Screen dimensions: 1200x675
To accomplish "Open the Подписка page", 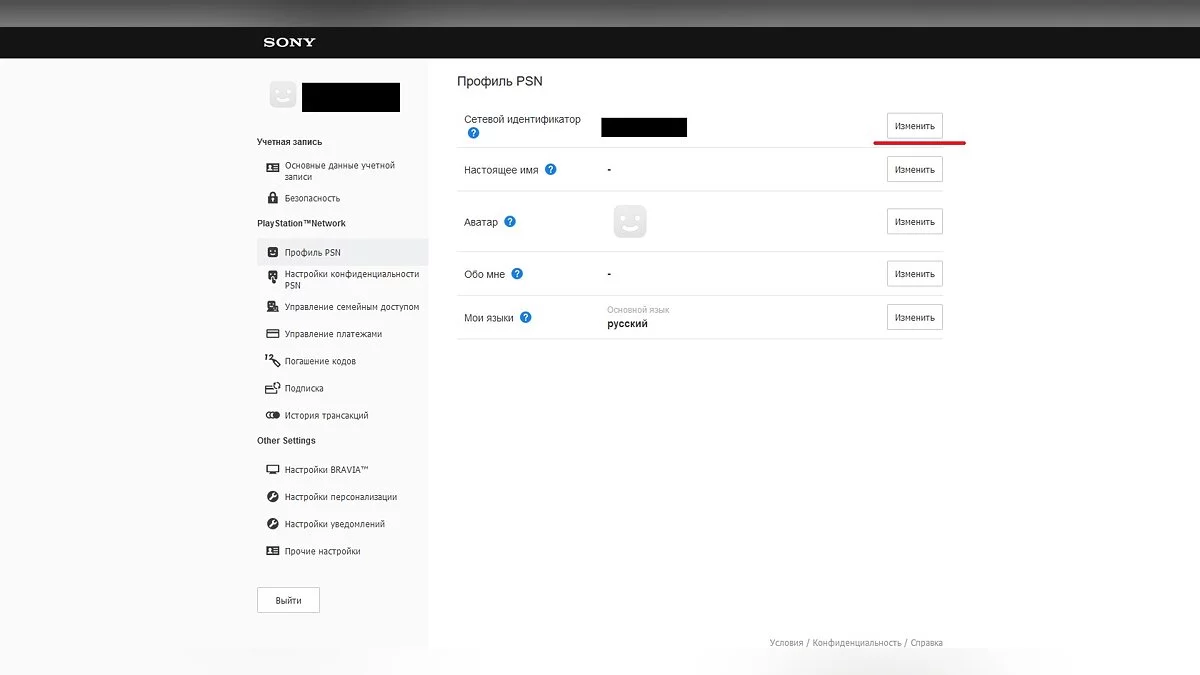I will [304, 388].
